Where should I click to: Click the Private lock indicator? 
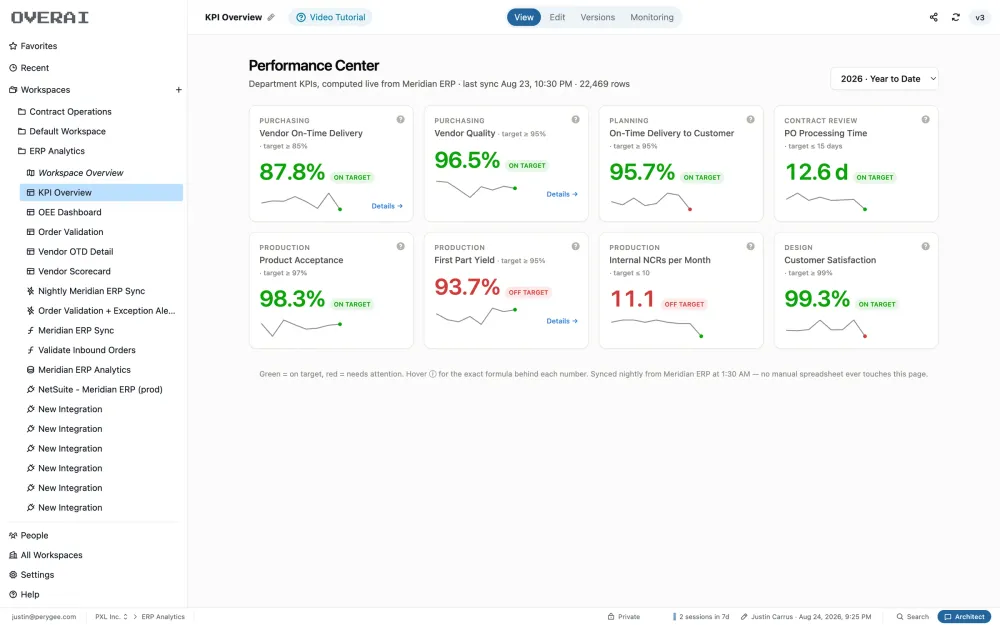pyautogui.click(x=624, y=617)
